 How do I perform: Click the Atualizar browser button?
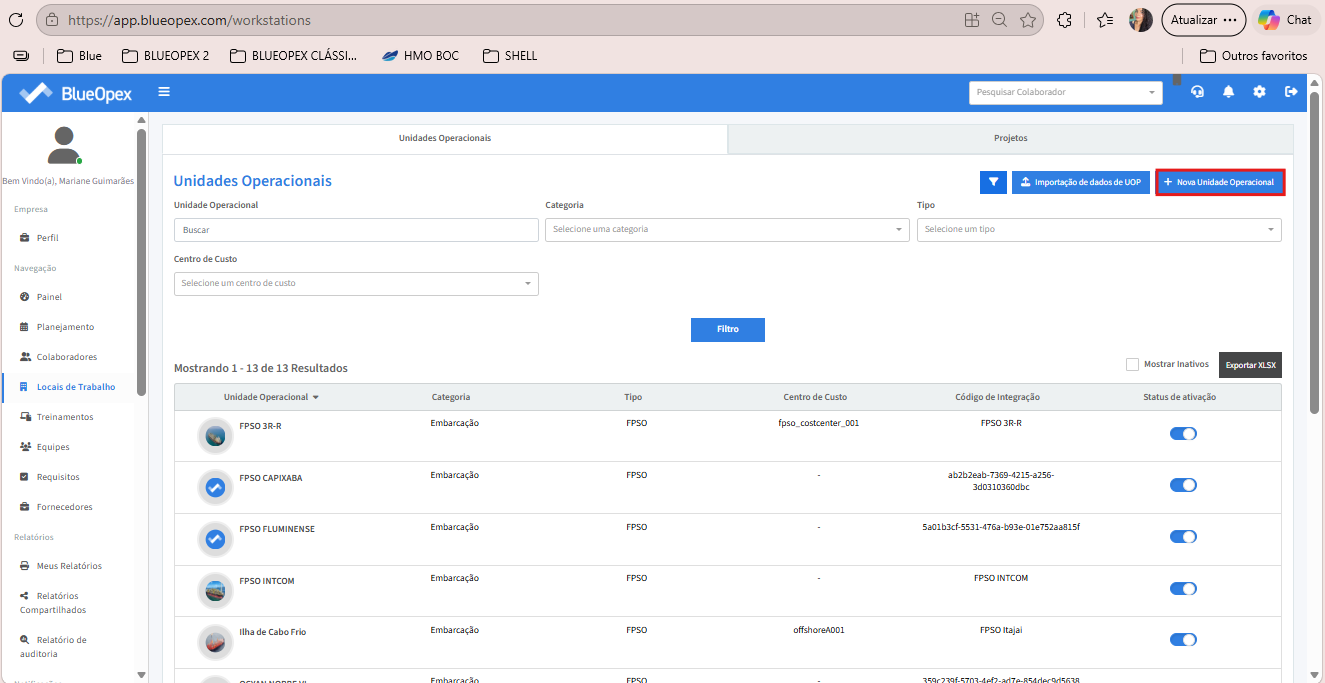pyautogui.click(x=1204, y=20)
